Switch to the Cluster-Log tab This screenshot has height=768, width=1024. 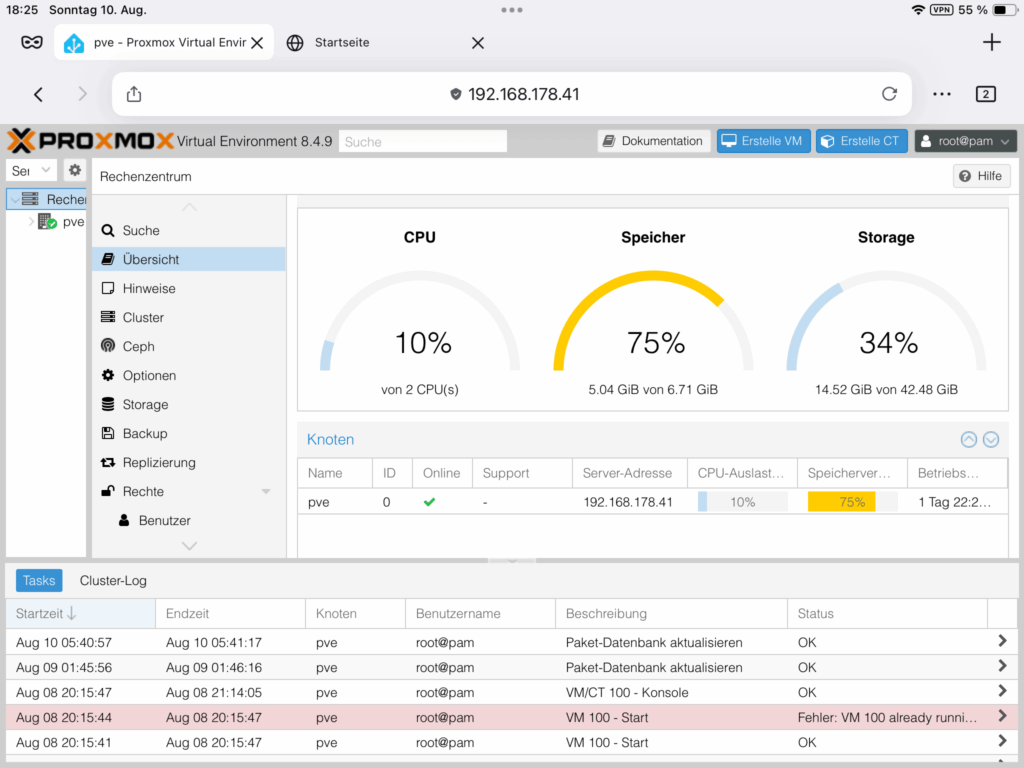[113, 580]
